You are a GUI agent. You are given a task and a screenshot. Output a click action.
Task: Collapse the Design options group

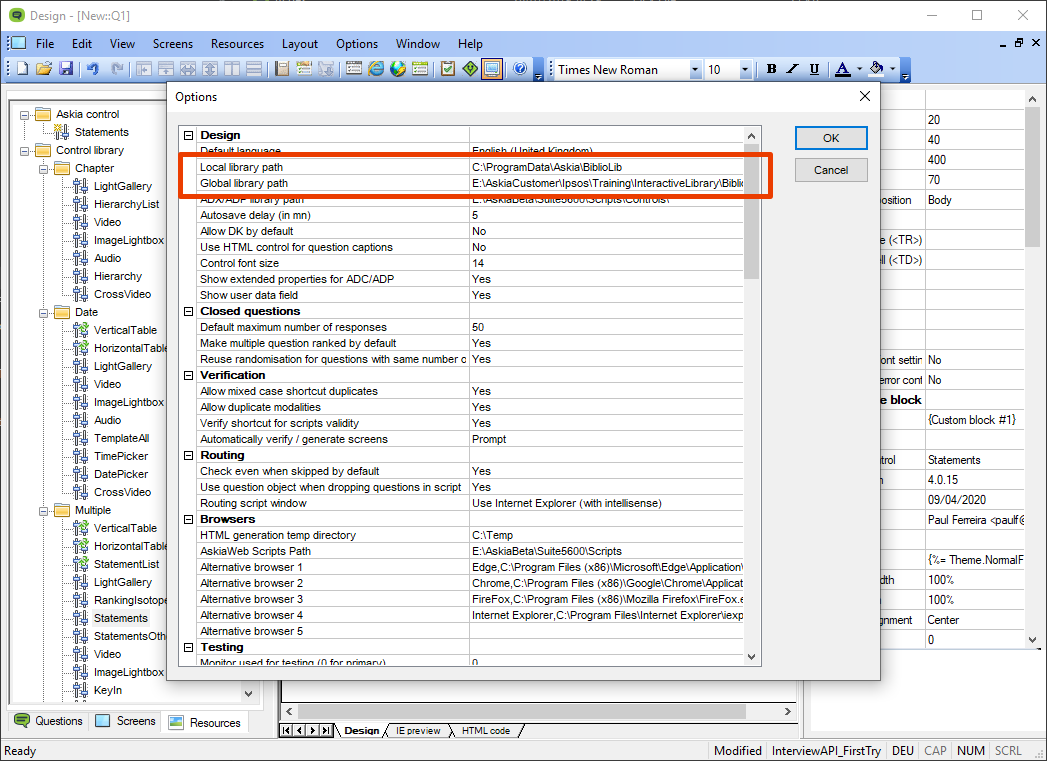tap(188, 135)
